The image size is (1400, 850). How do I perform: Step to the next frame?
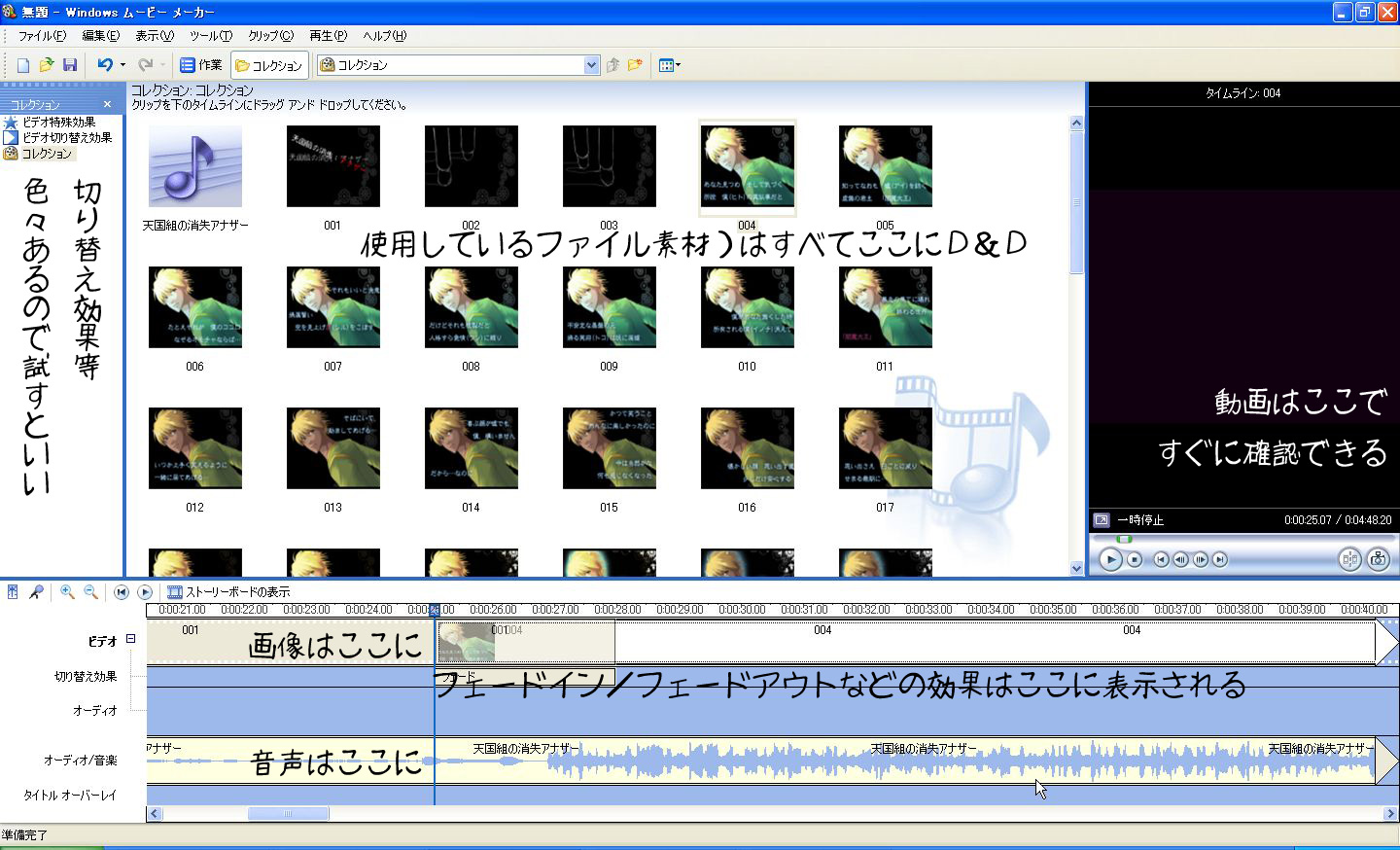[1201, 559]
